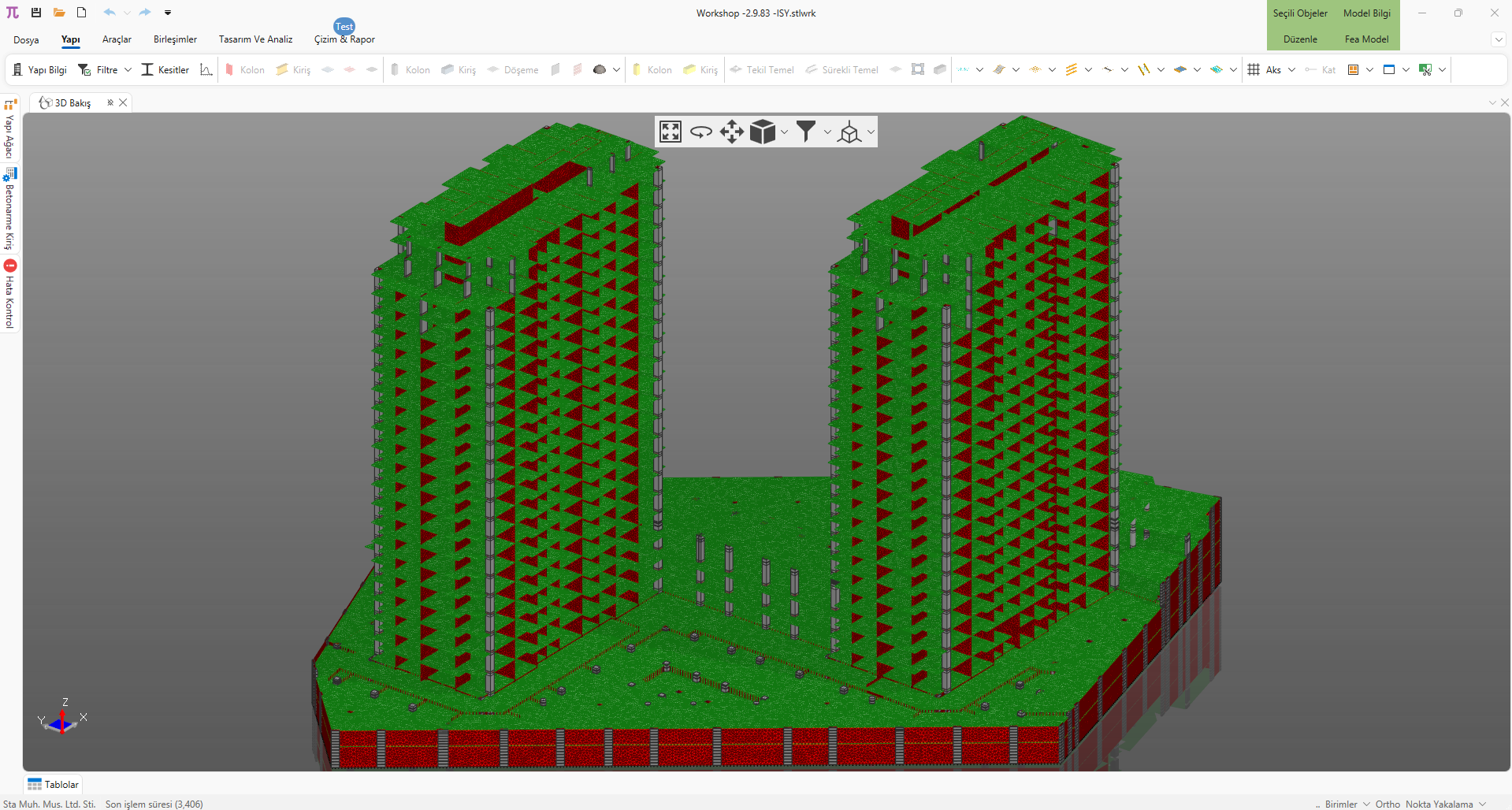Expand the wireframe cube projection dropdown arrow
Image resolution: width=1512 pixels, height=810 pixels.
pyautogui.click(x=871, y=132)
